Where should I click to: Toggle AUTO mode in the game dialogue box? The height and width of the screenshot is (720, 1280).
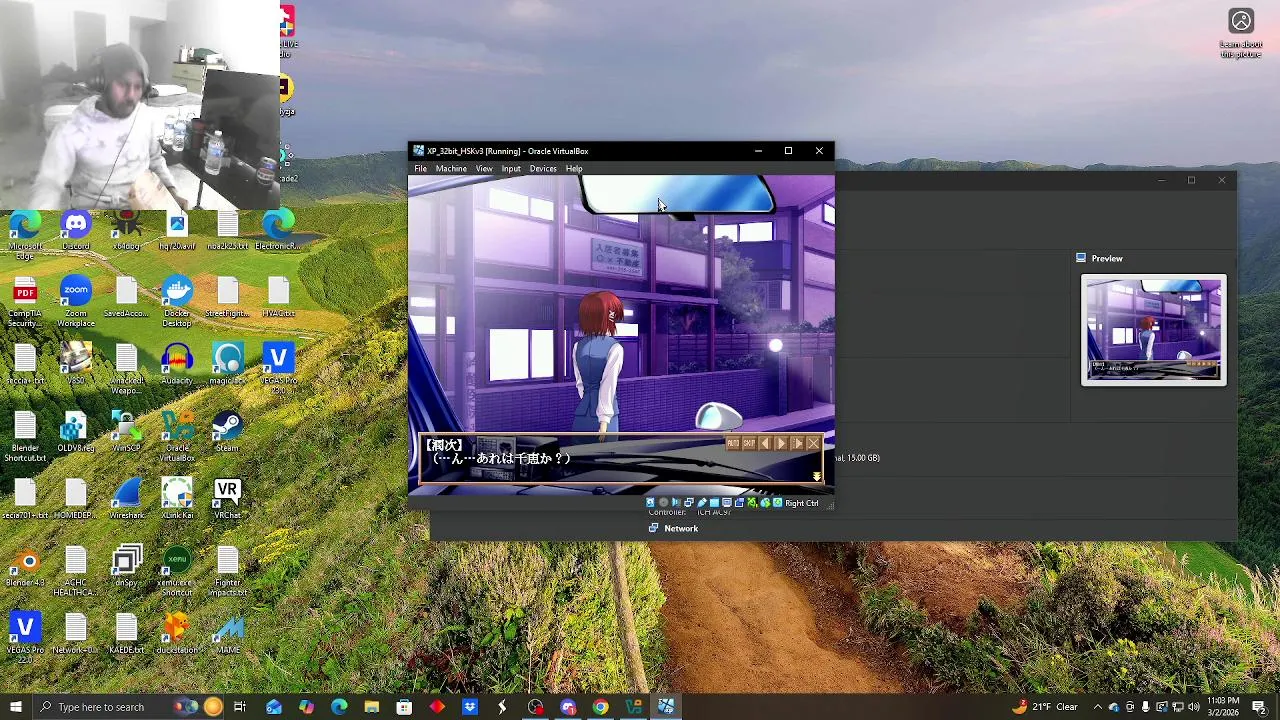(733, 443)
